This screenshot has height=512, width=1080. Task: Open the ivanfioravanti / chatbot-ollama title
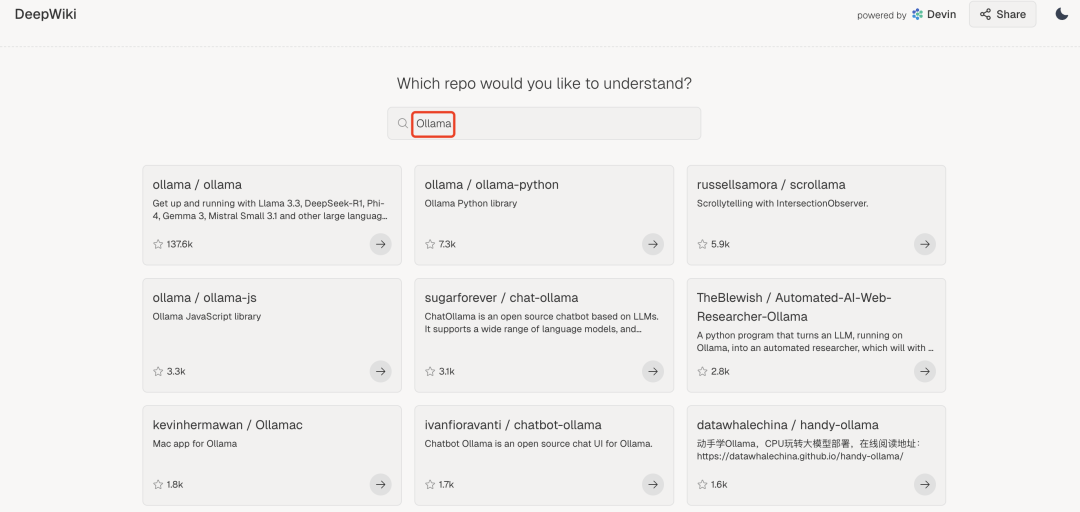click(x=513, y=424)
